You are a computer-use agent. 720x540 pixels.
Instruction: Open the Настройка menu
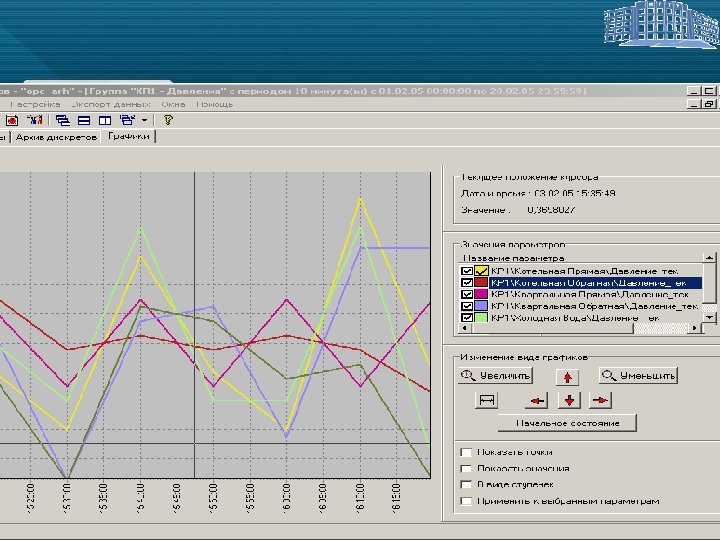click(35, 104)
